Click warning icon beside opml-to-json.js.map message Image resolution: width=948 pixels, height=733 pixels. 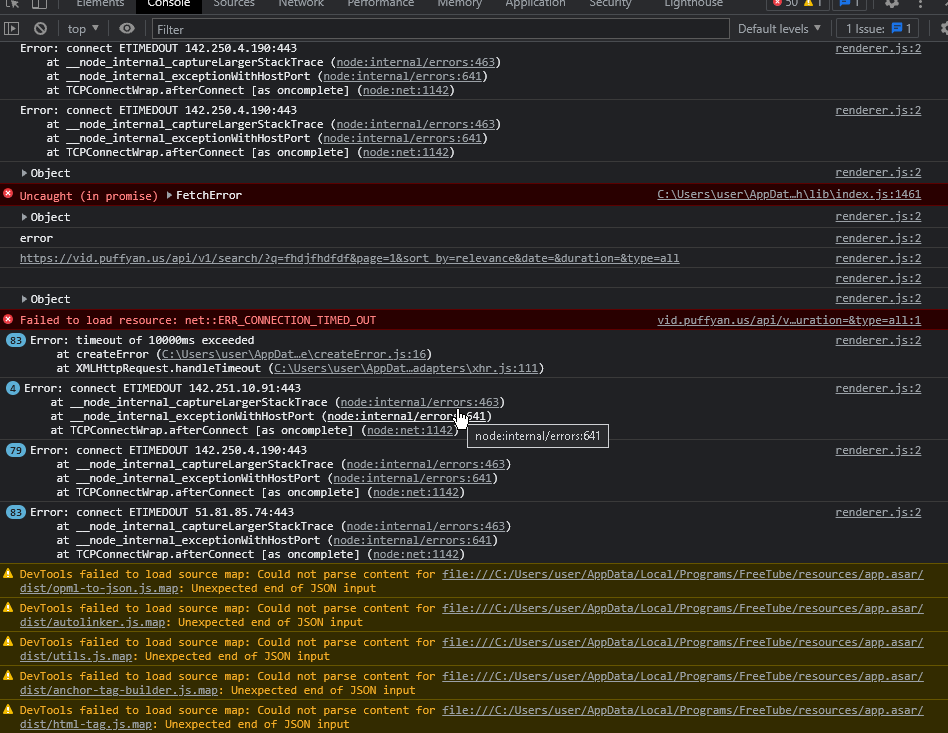[x=8, y=573]
